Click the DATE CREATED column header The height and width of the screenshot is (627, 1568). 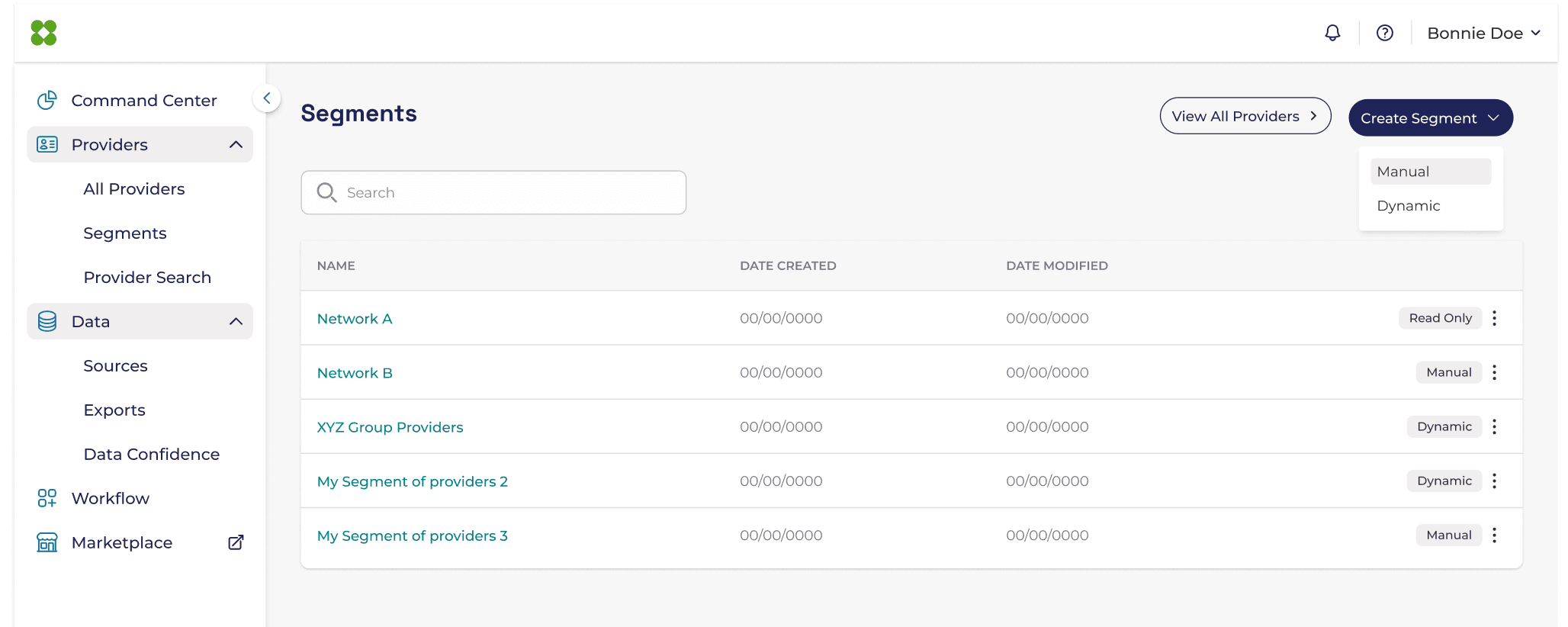click(788, 265)
